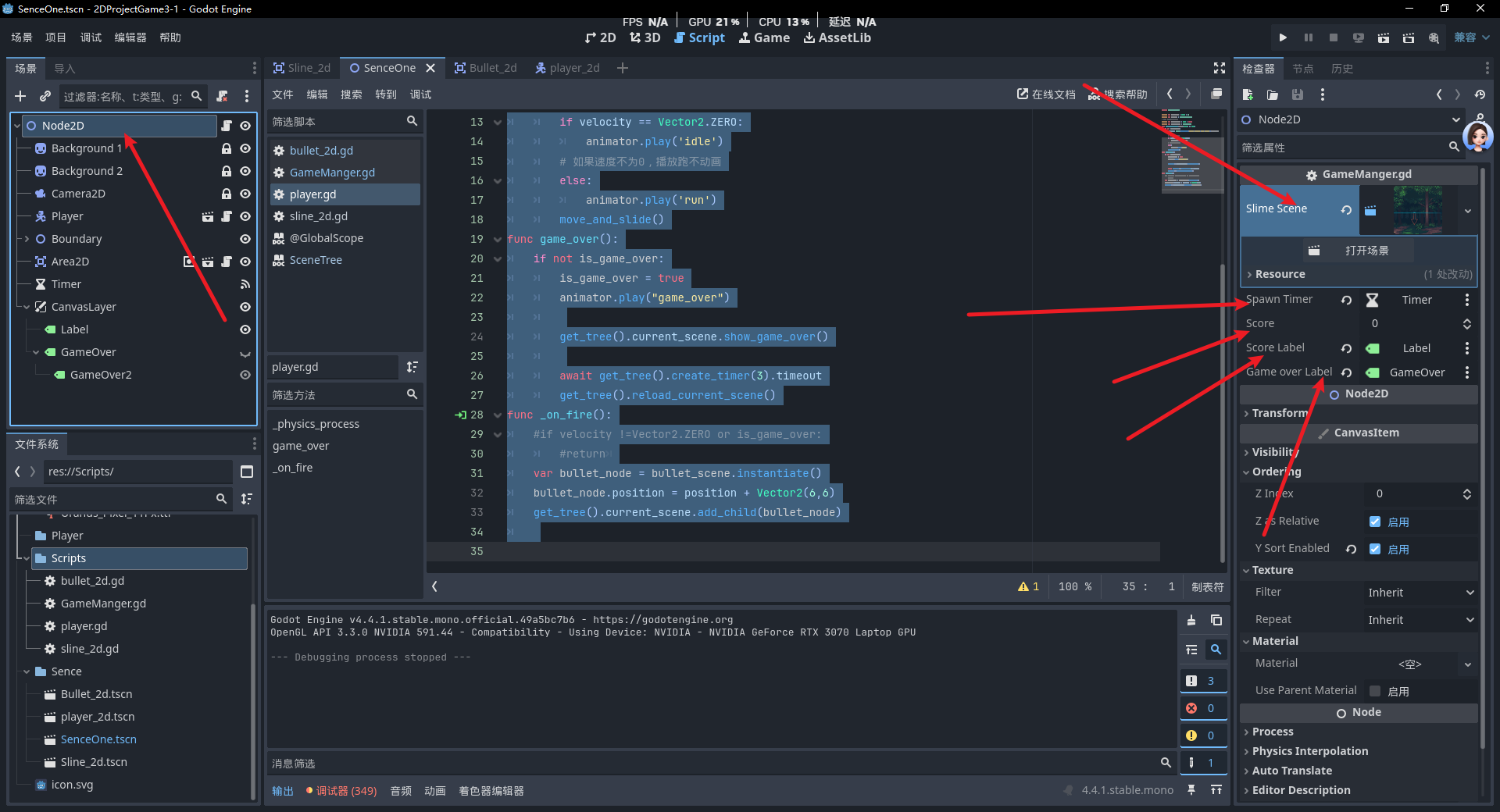Switch to the Bullet_2d scene tab
This screenshot has width=1500, height=812.
click(x=486, y=68)
